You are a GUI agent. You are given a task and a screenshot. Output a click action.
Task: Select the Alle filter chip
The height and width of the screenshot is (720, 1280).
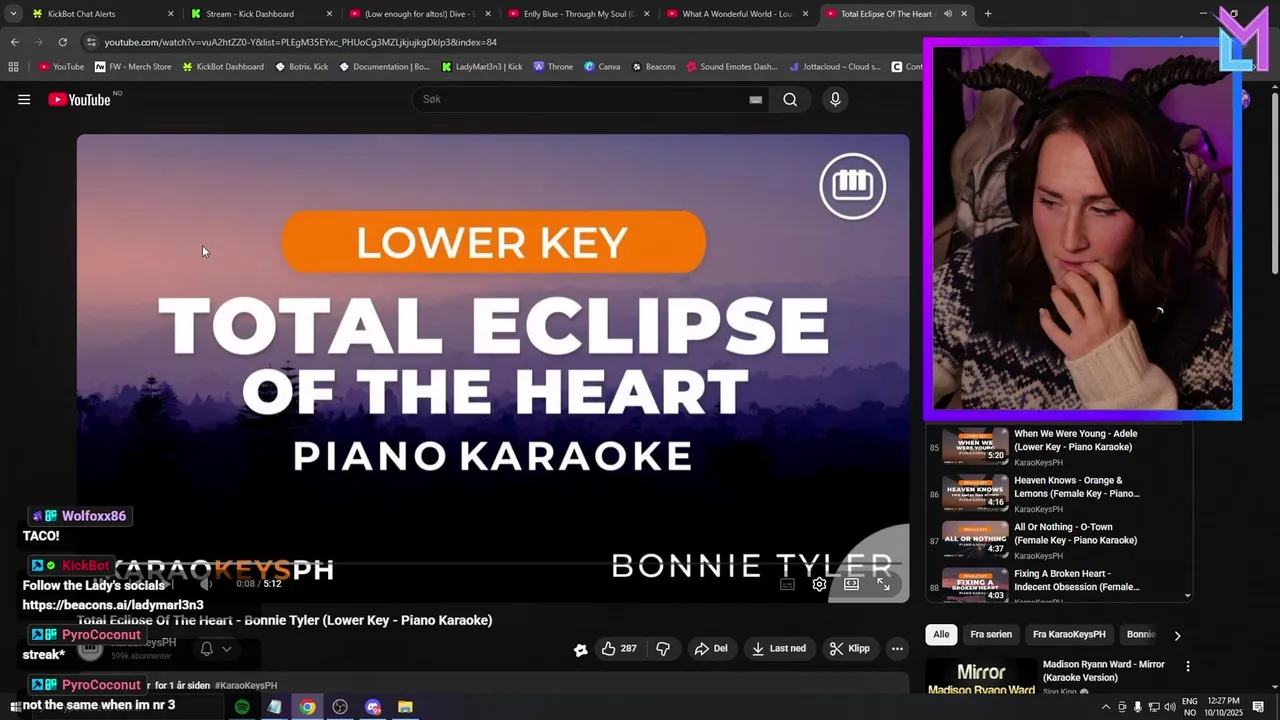click(x=941, y=634)
